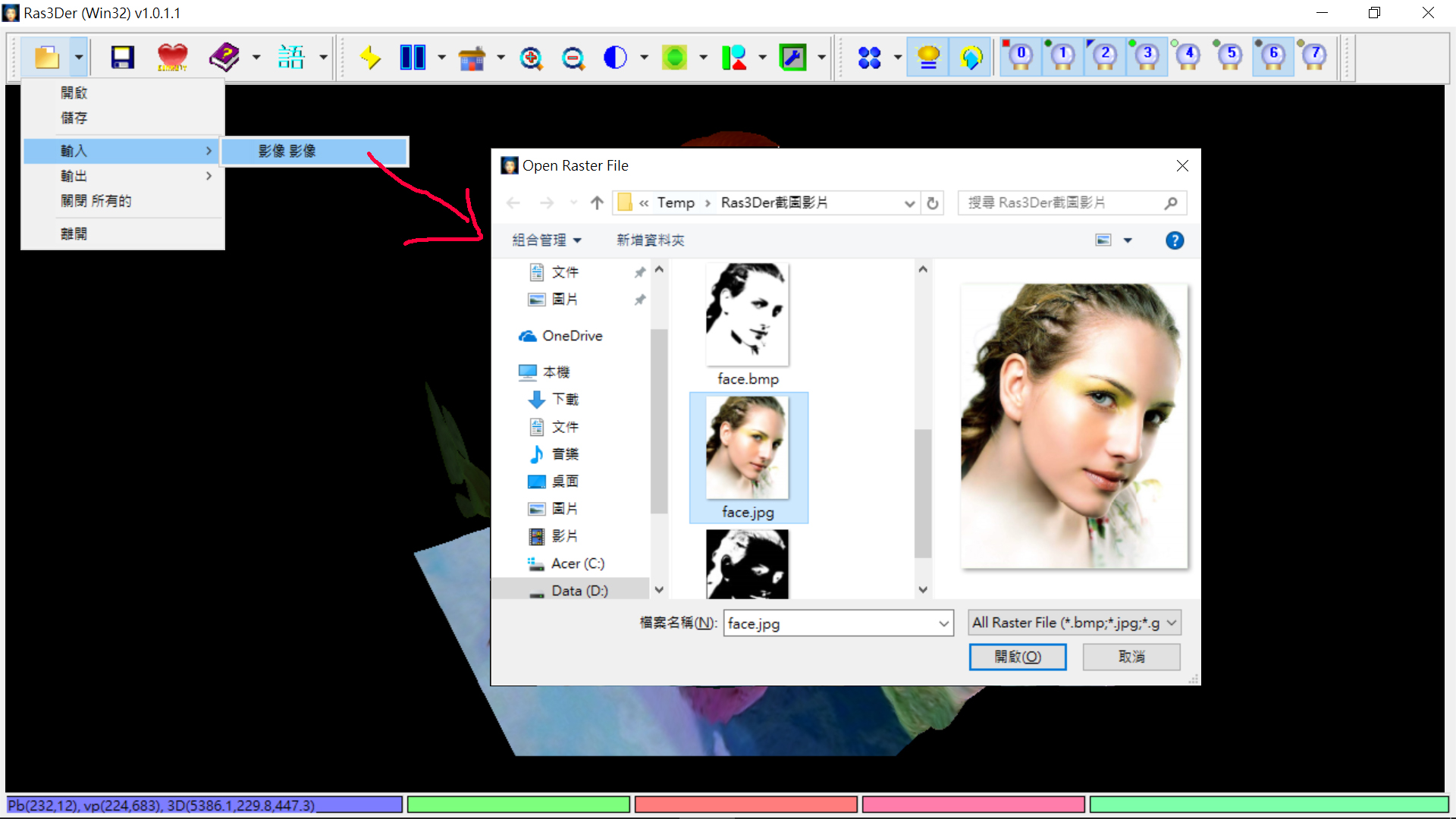
Task: Toggle the sun lighting button
Action: click(x=927, y=57)
